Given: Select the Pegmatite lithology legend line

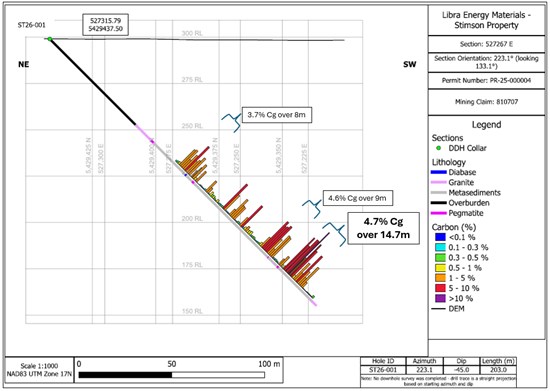Looking at the screenshot, I should click(x=439, y=213).
